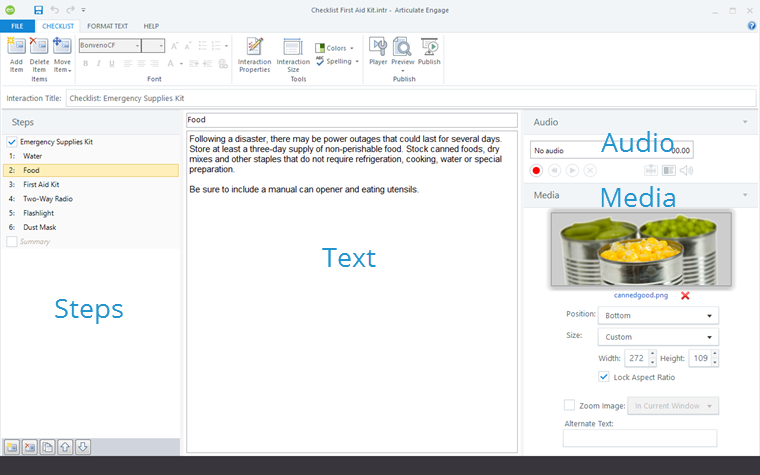
Task: Open the BonvenoCF font name dropdown
Action: click(x=109, y=45)
